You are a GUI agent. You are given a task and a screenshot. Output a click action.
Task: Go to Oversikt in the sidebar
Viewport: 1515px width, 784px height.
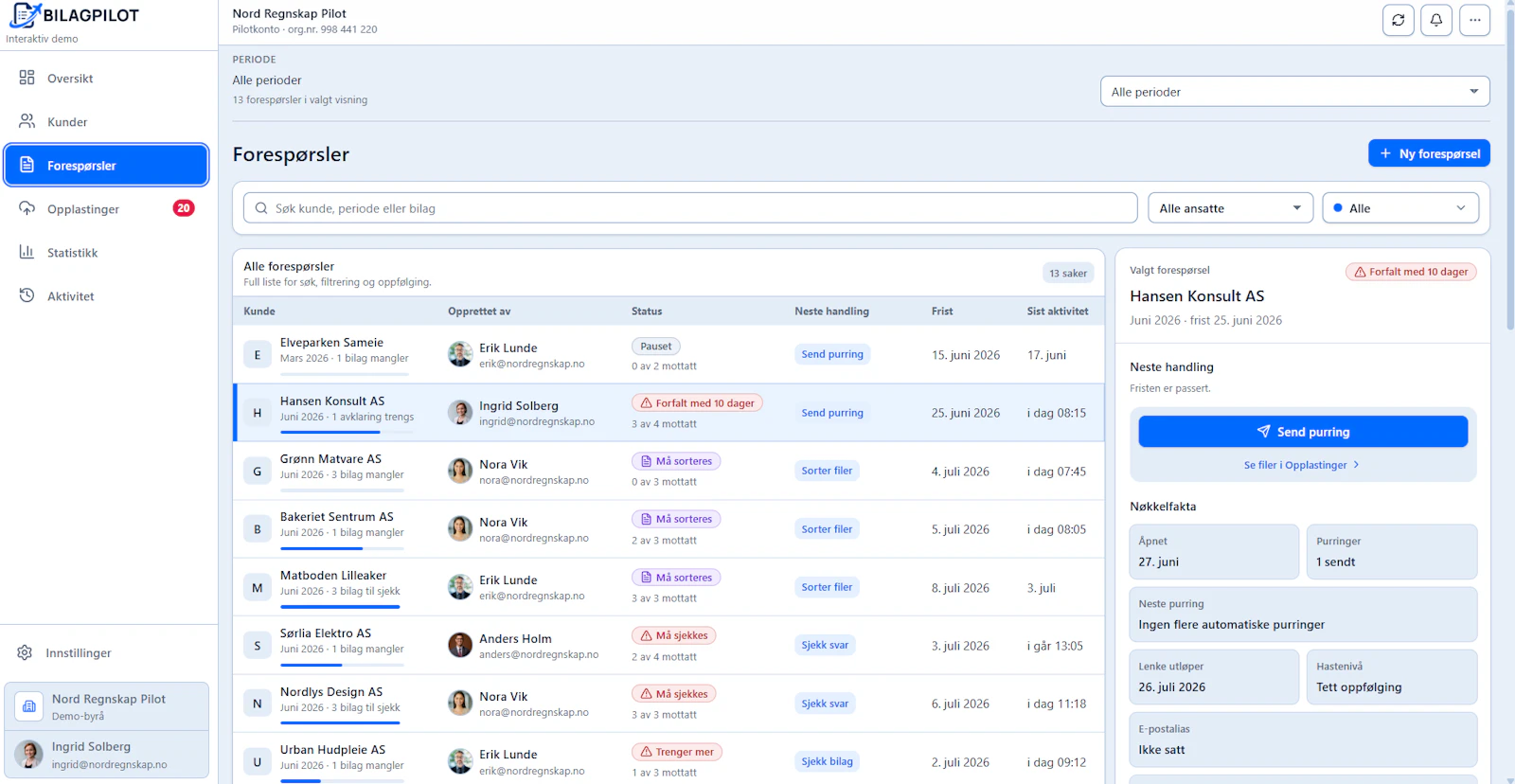point(106,79)
